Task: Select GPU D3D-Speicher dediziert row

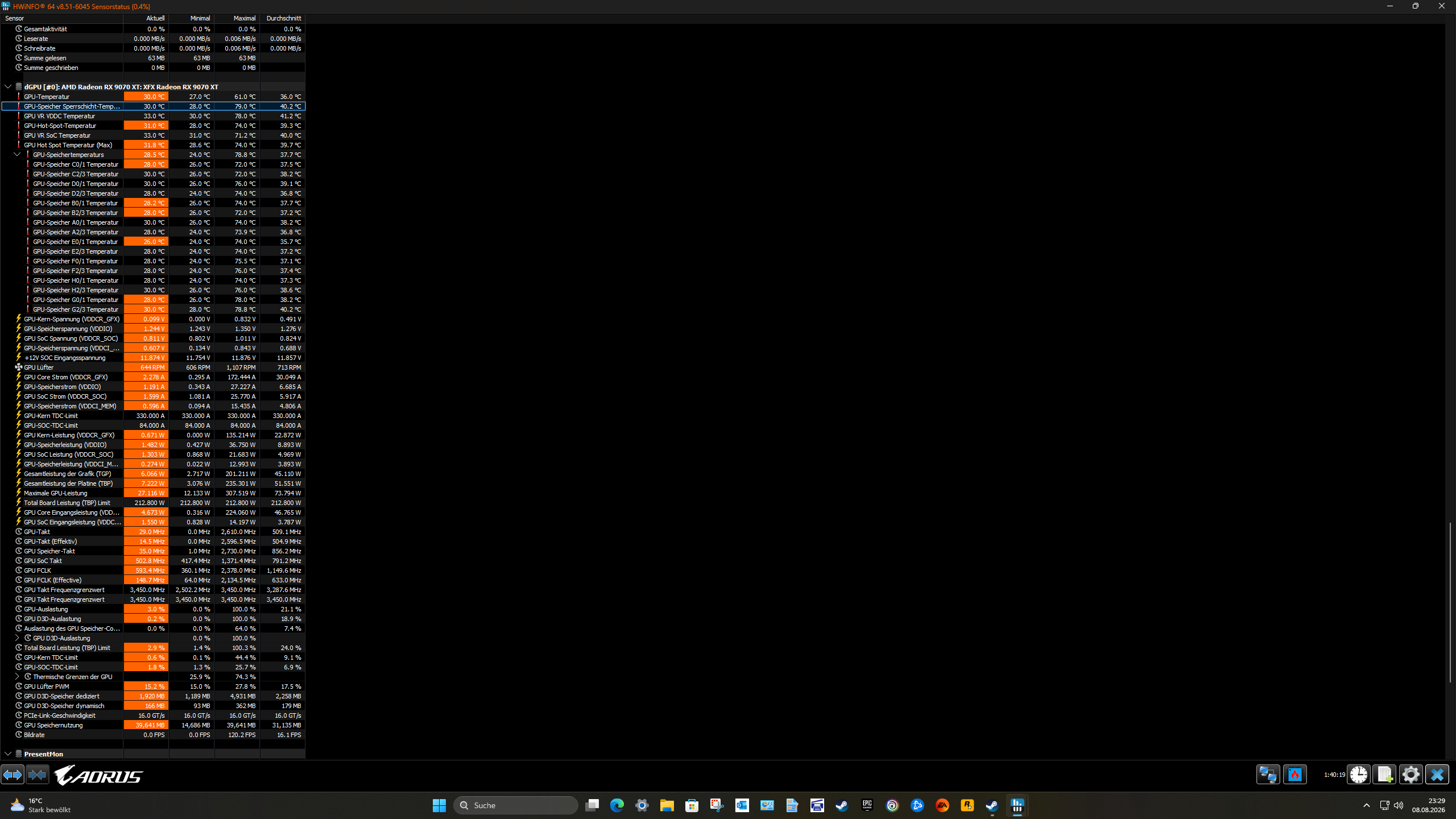Action: pyautogui.click(x=153, y=696)
